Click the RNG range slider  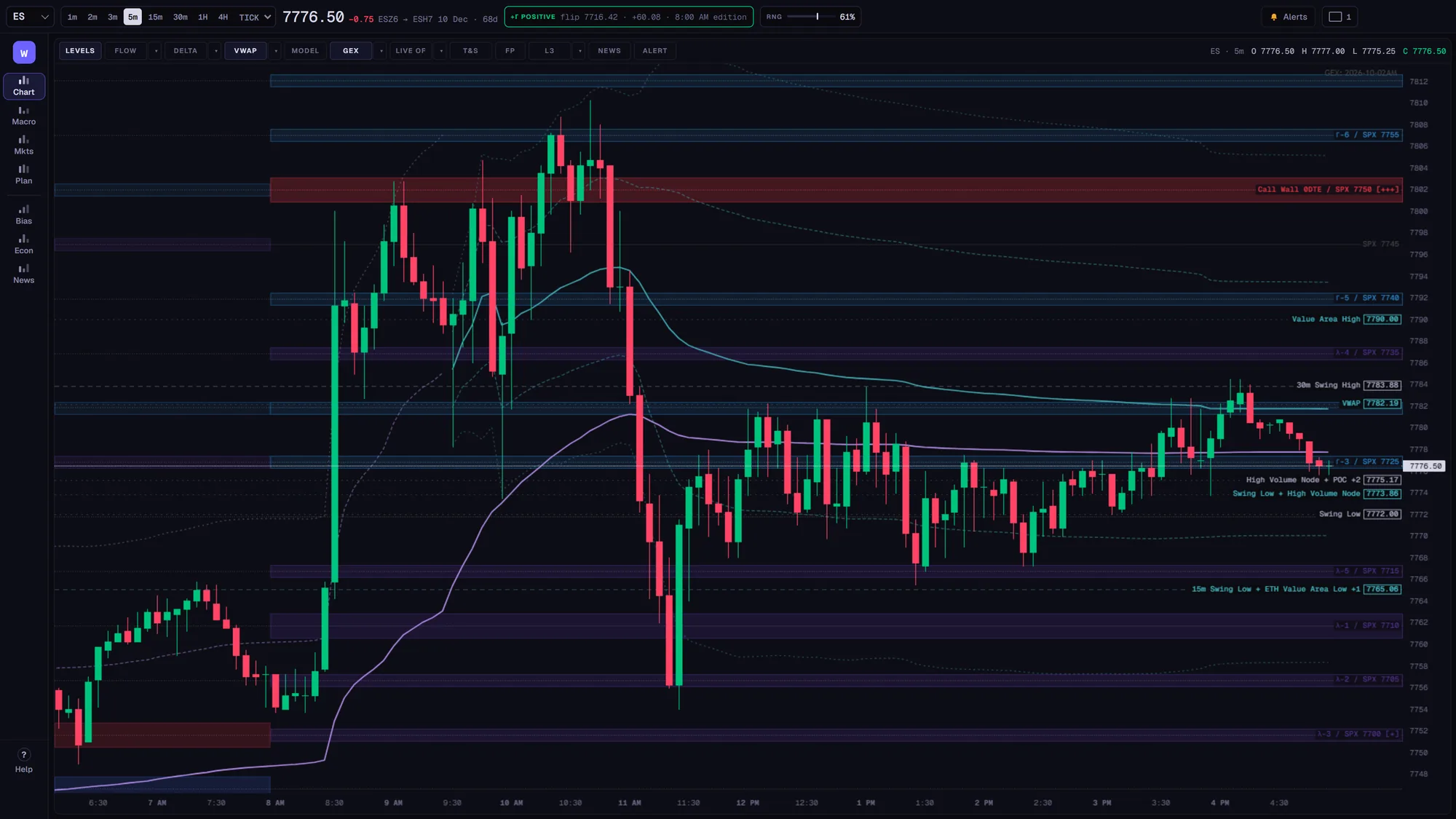pyautogui.click(x=810, y=17)
